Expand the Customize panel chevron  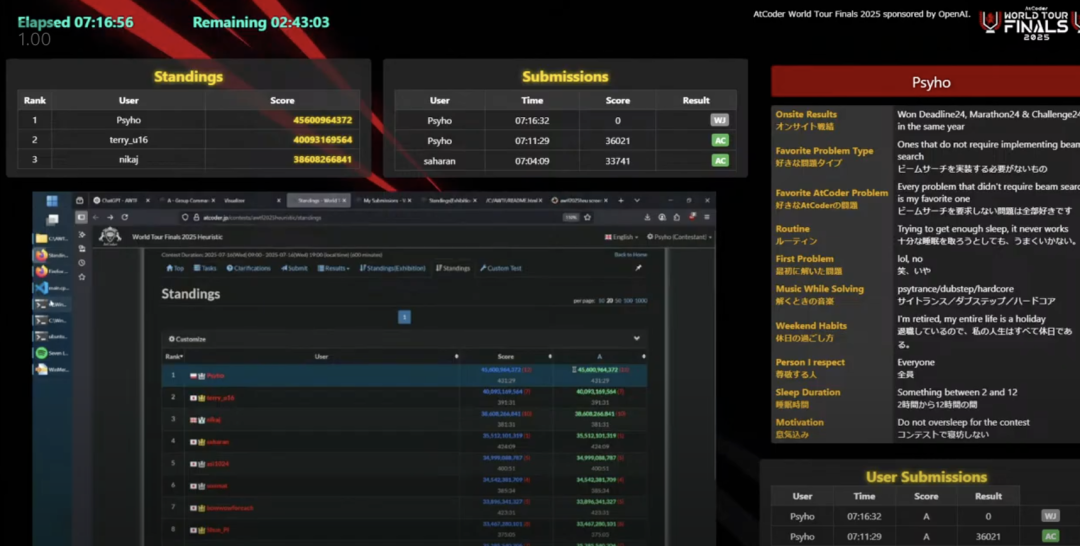(x=636, y=339)
